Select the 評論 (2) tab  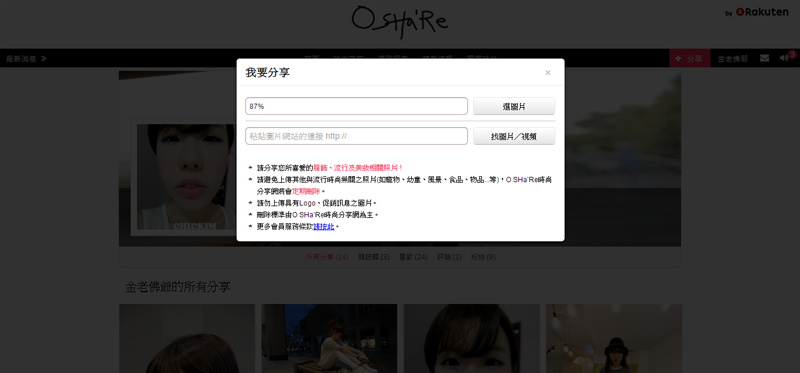(x=449, y=257)
